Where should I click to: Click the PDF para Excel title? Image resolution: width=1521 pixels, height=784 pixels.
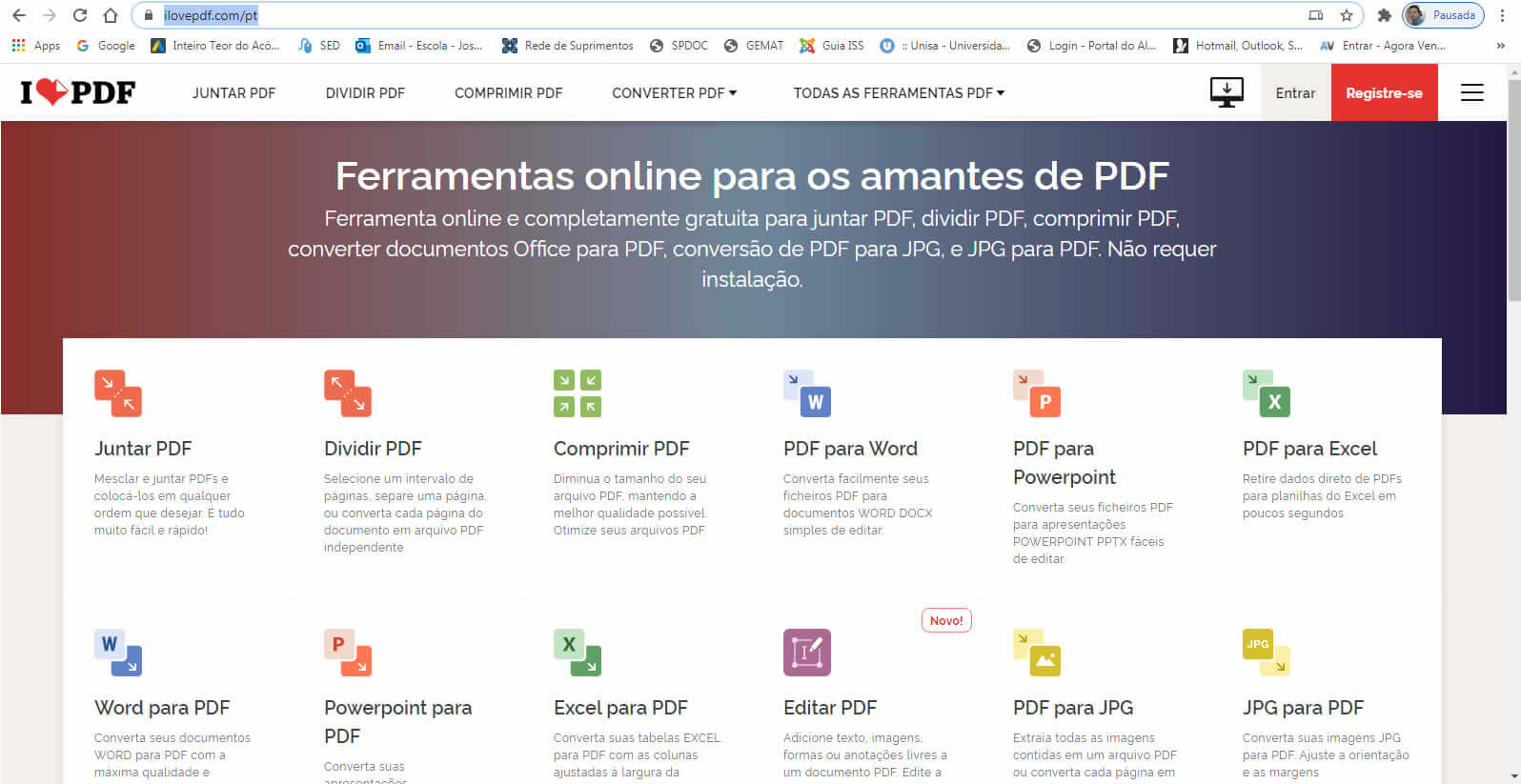tap(1309, 449)
